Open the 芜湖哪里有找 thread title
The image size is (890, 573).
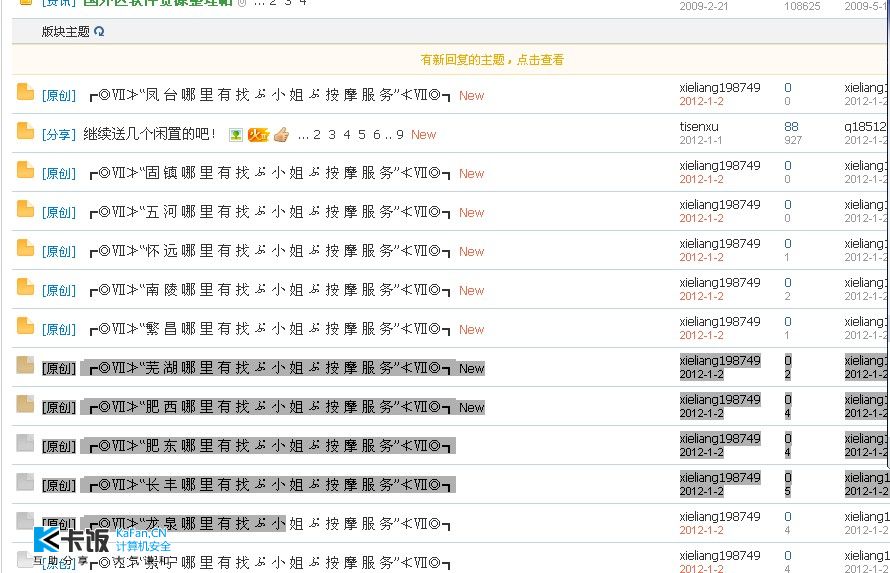pos(270,368)
